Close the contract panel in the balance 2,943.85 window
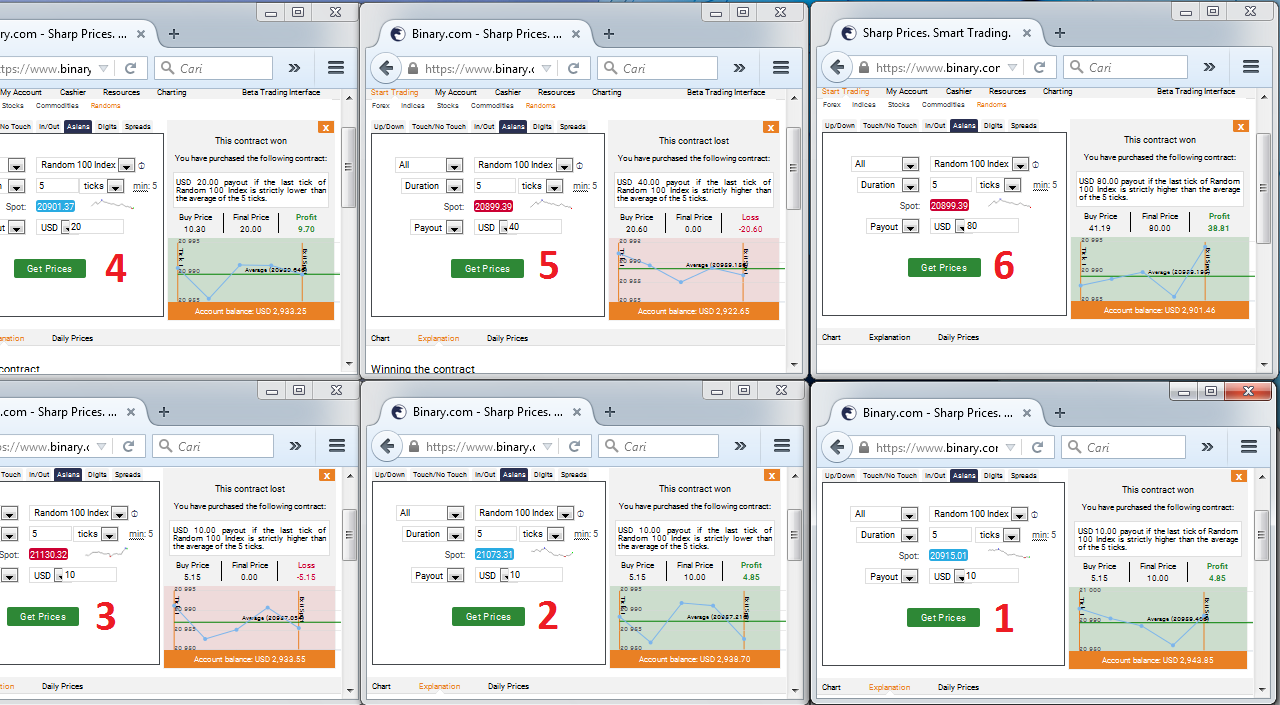This screenshot has height=705, width=1280. pyautogui.click(x=1239, y=476)
